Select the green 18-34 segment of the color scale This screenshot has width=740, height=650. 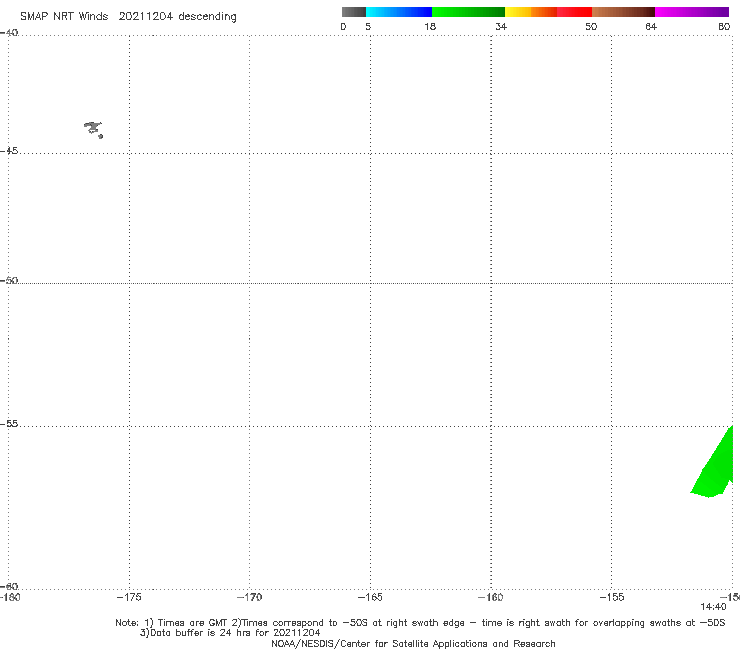(x=468, y=12)
